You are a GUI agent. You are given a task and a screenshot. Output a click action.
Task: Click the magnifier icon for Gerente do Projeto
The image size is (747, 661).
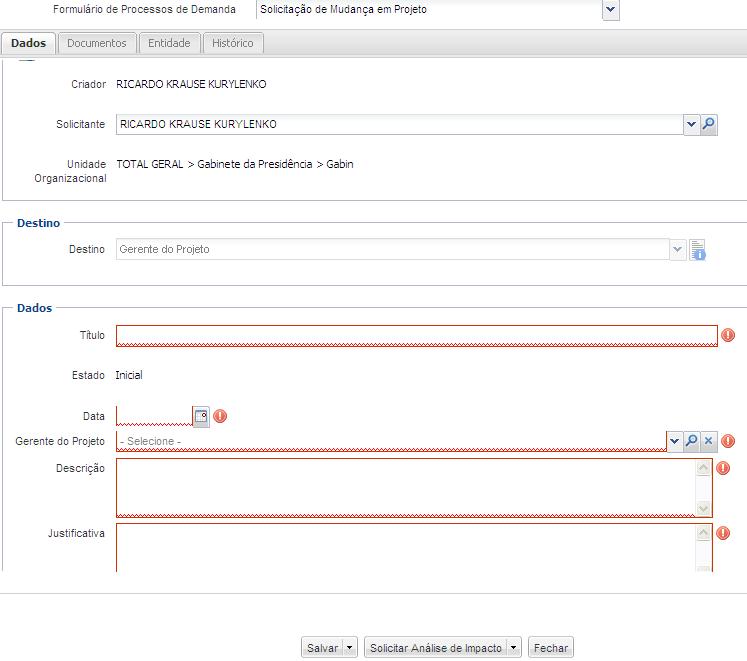click(691, 441)
